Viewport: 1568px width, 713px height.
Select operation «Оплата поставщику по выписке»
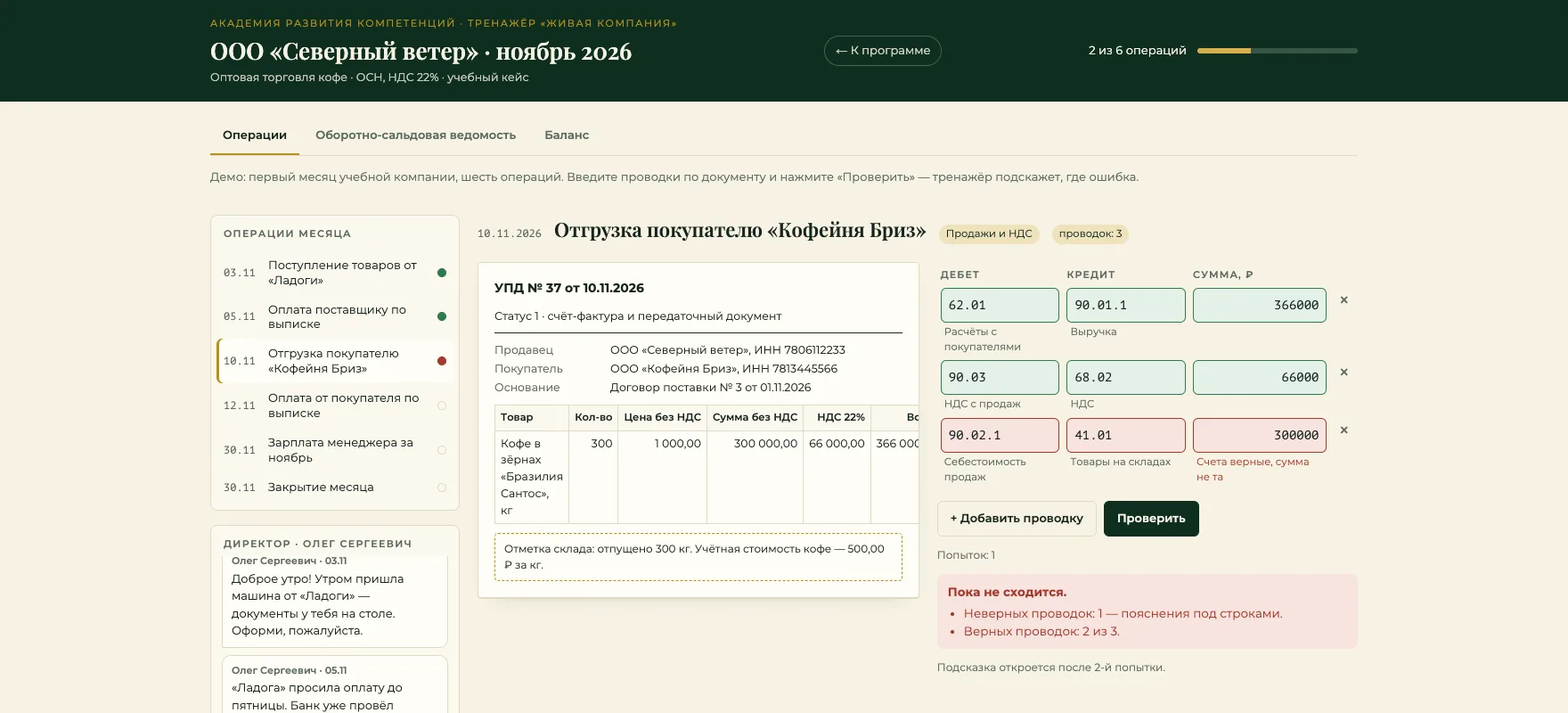tap(335, 316)
